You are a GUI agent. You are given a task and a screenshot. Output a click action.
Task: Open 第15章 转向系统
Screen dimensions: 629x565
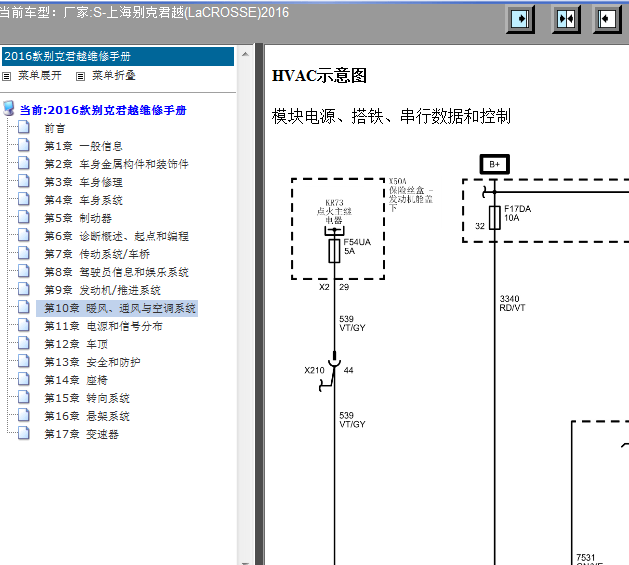click(x=87, y=398)
